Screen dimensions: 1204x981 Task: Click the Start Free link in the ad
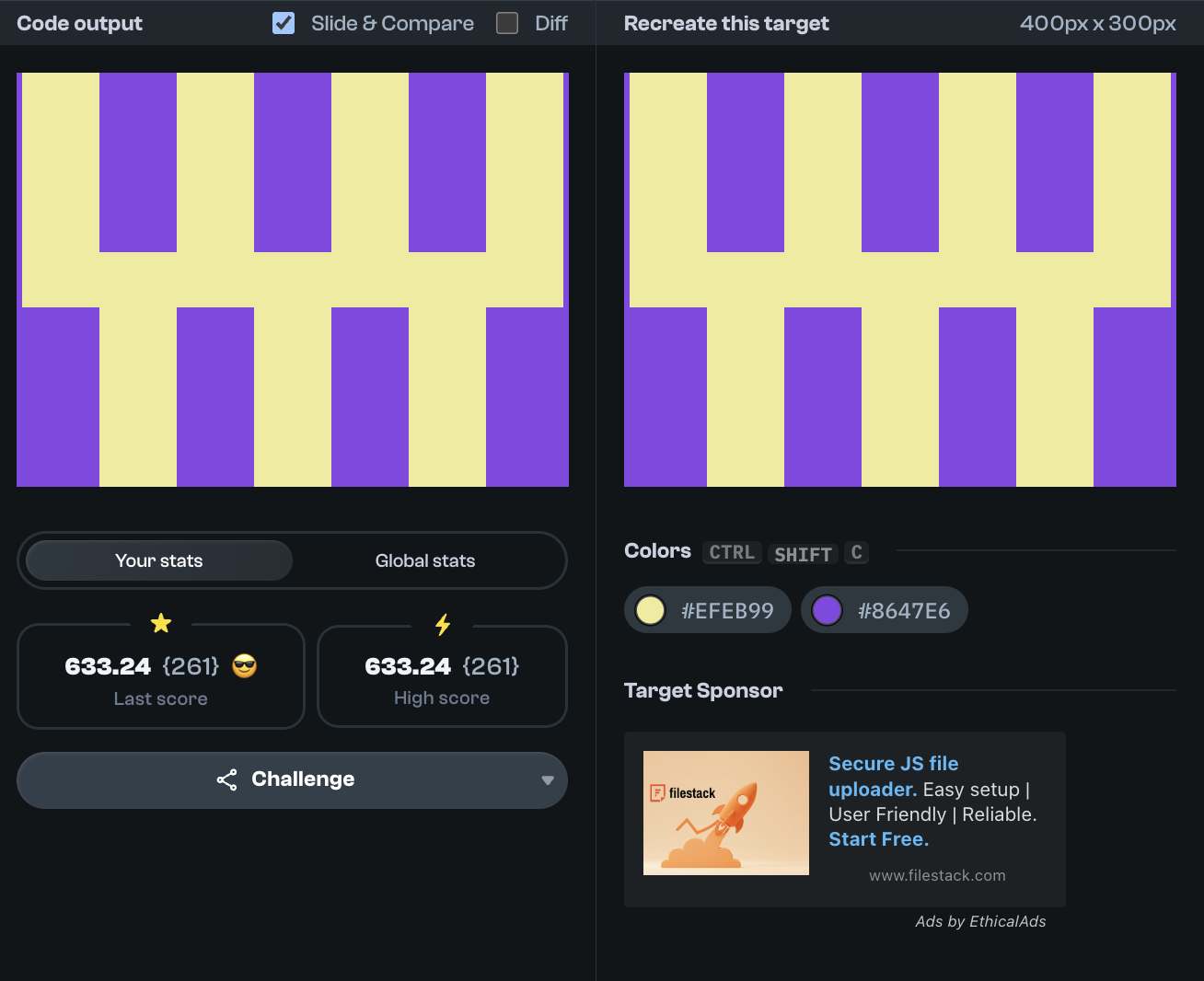pyautogui.click(x=878, y=839)
